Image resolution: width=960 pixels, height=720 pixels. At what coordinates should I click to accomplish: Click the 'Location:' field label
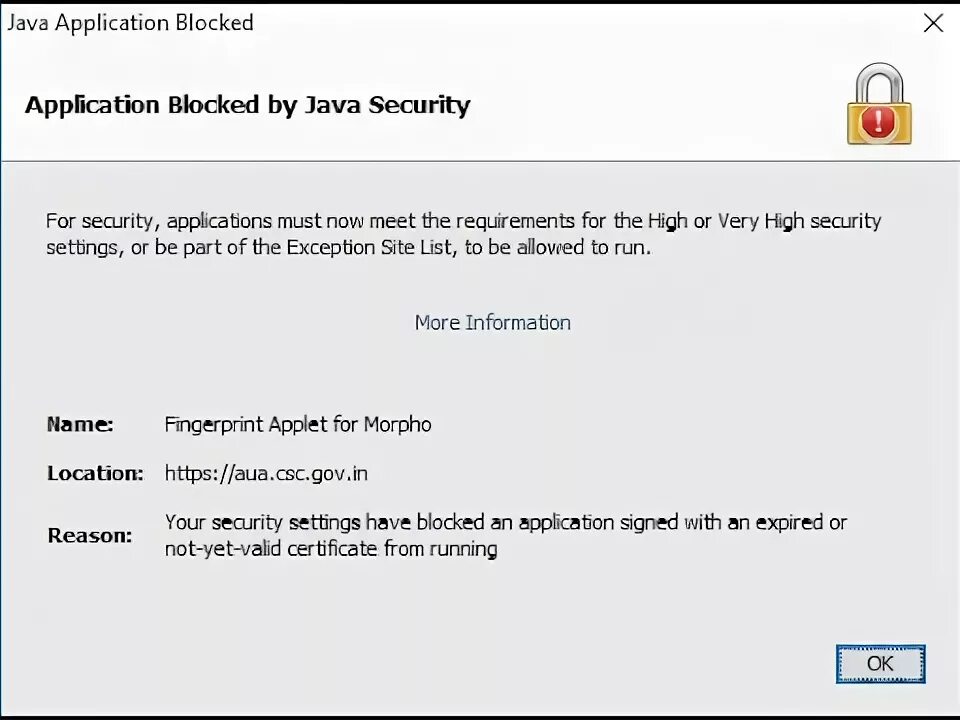(x=95, y=473)
